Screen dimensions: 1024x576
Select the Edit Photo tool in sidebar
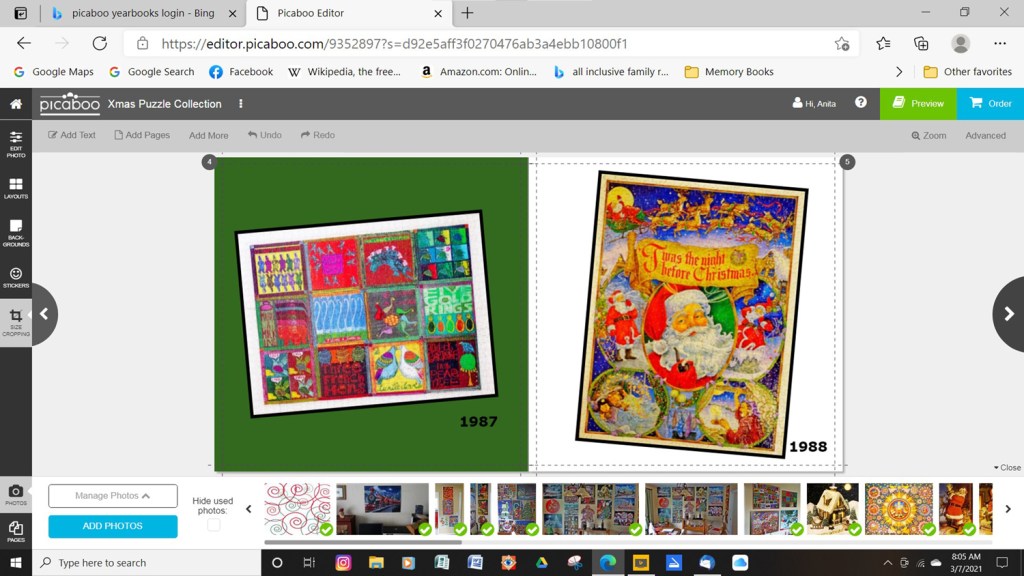[15, 145]
